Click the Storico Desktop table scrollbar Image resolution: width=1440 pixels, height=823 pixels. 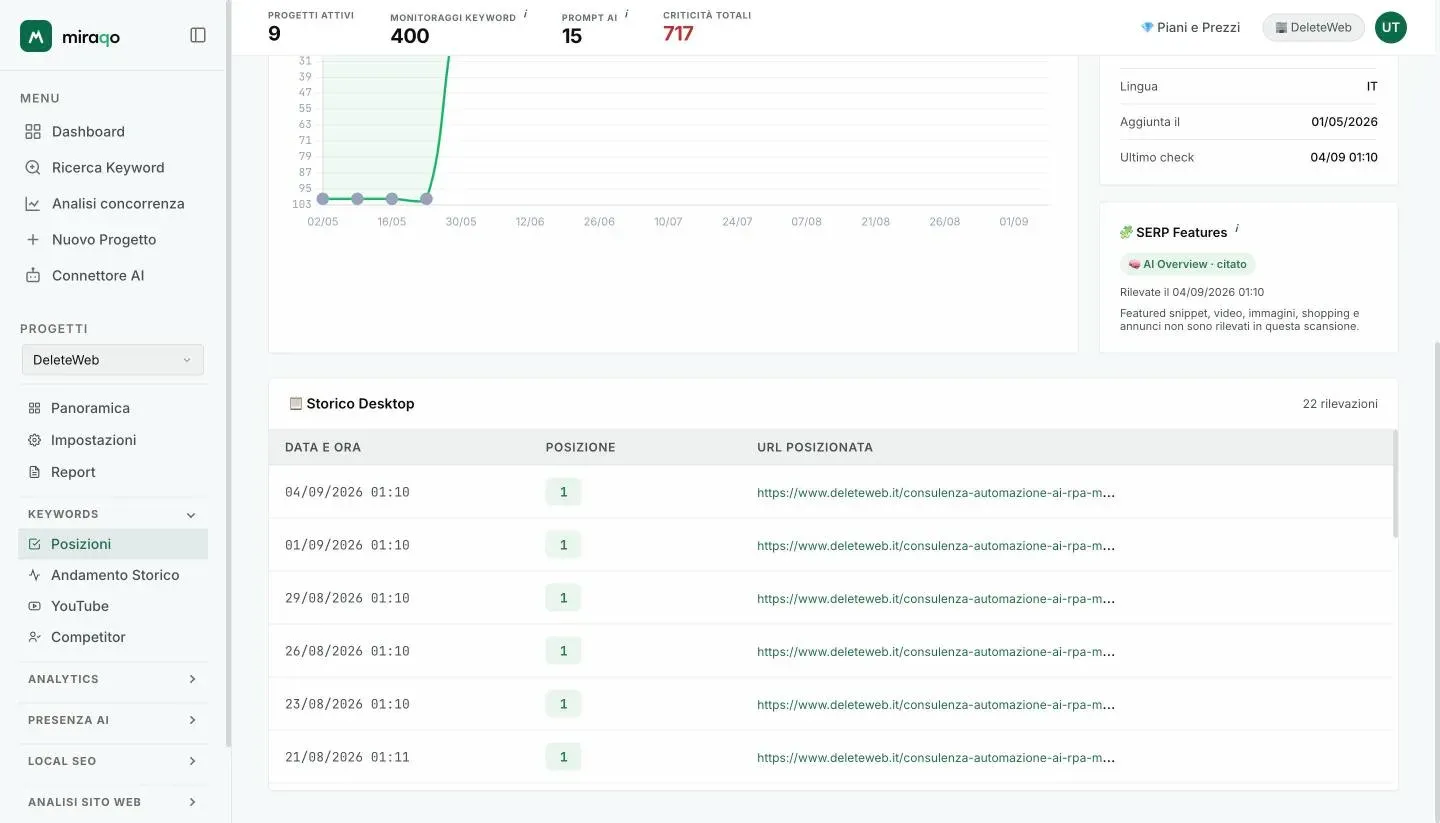pyautogui.click(x=1395, y=484)
